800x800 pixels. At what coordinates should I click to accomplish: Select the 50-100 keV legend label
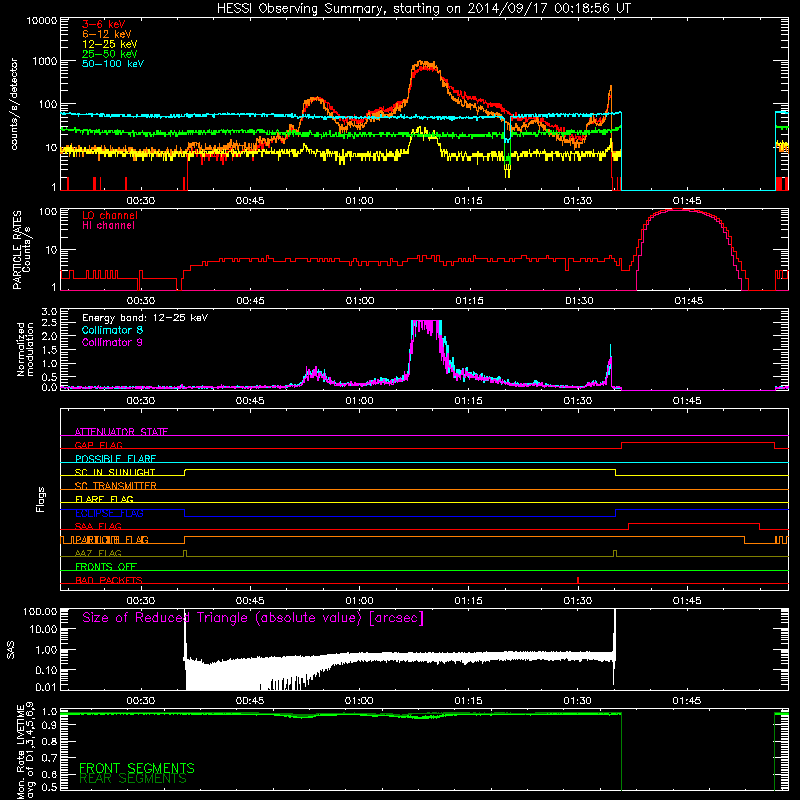(113, 64)
